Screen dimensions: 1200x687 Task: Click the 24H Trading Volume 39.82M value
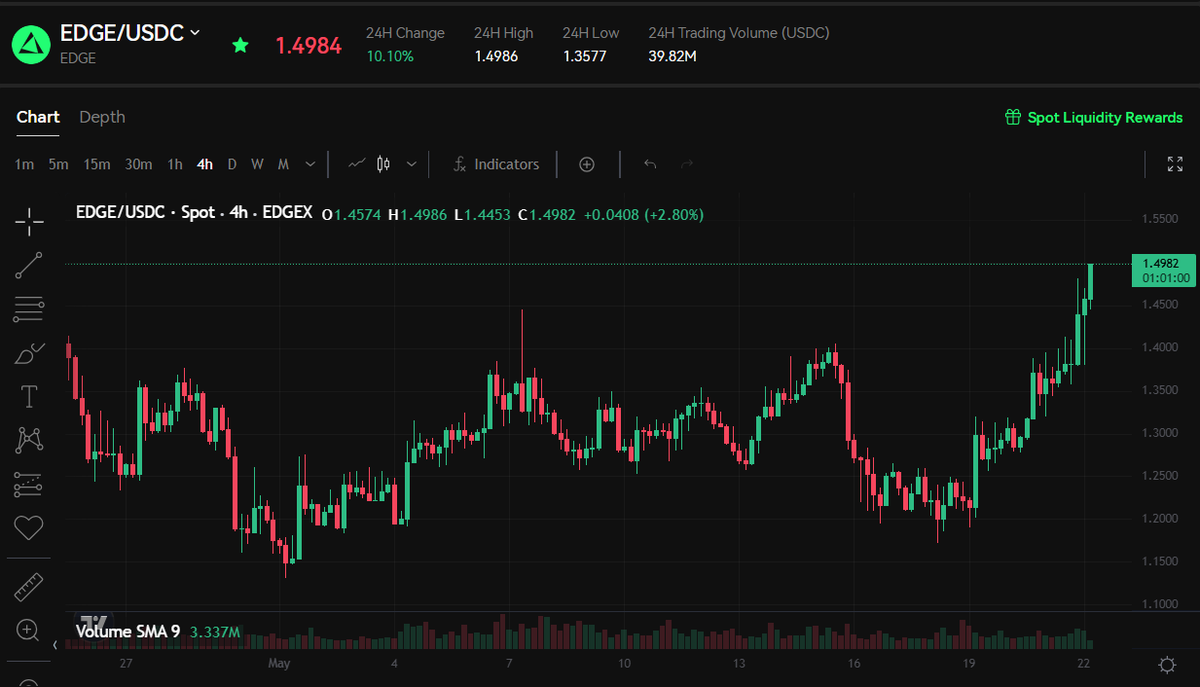672,56
